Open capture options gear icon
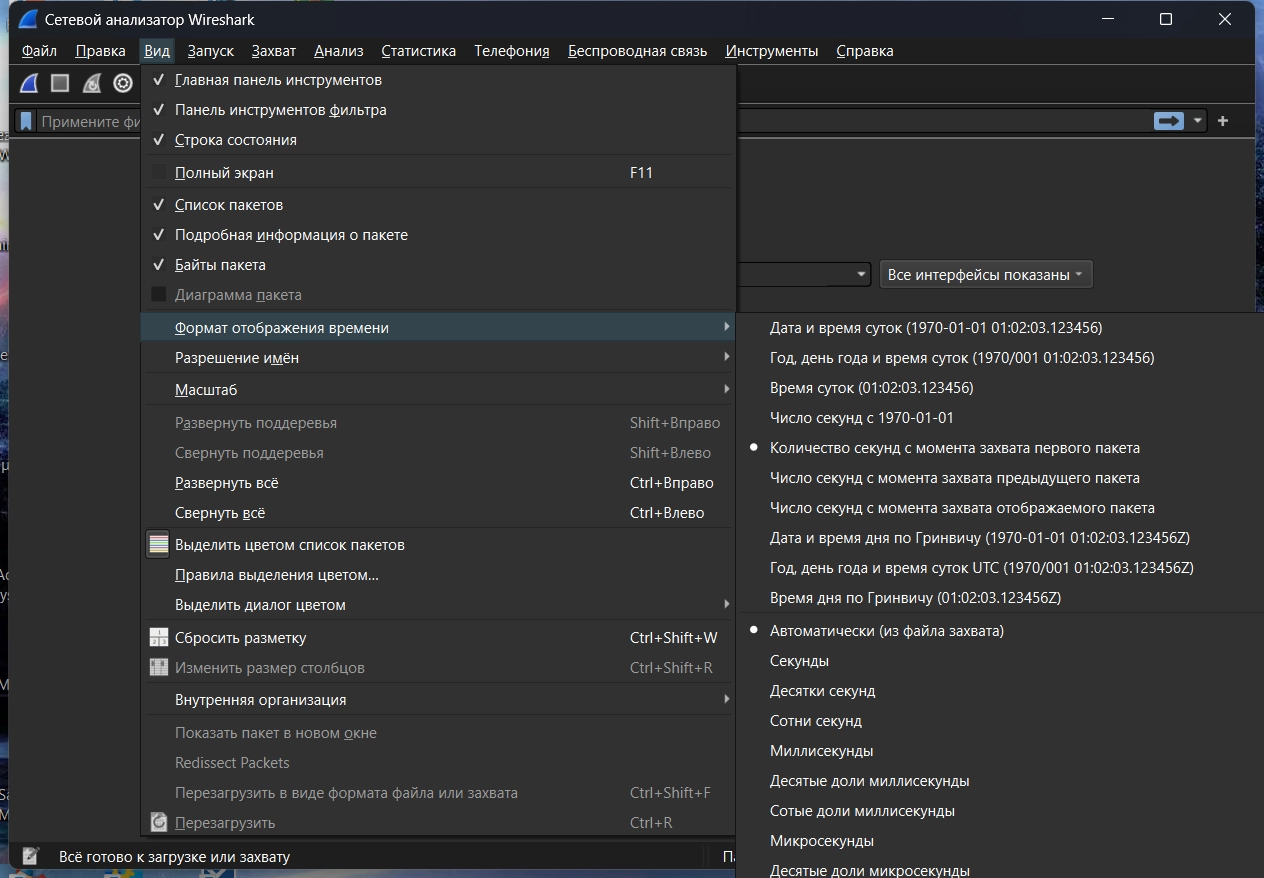 123,83
